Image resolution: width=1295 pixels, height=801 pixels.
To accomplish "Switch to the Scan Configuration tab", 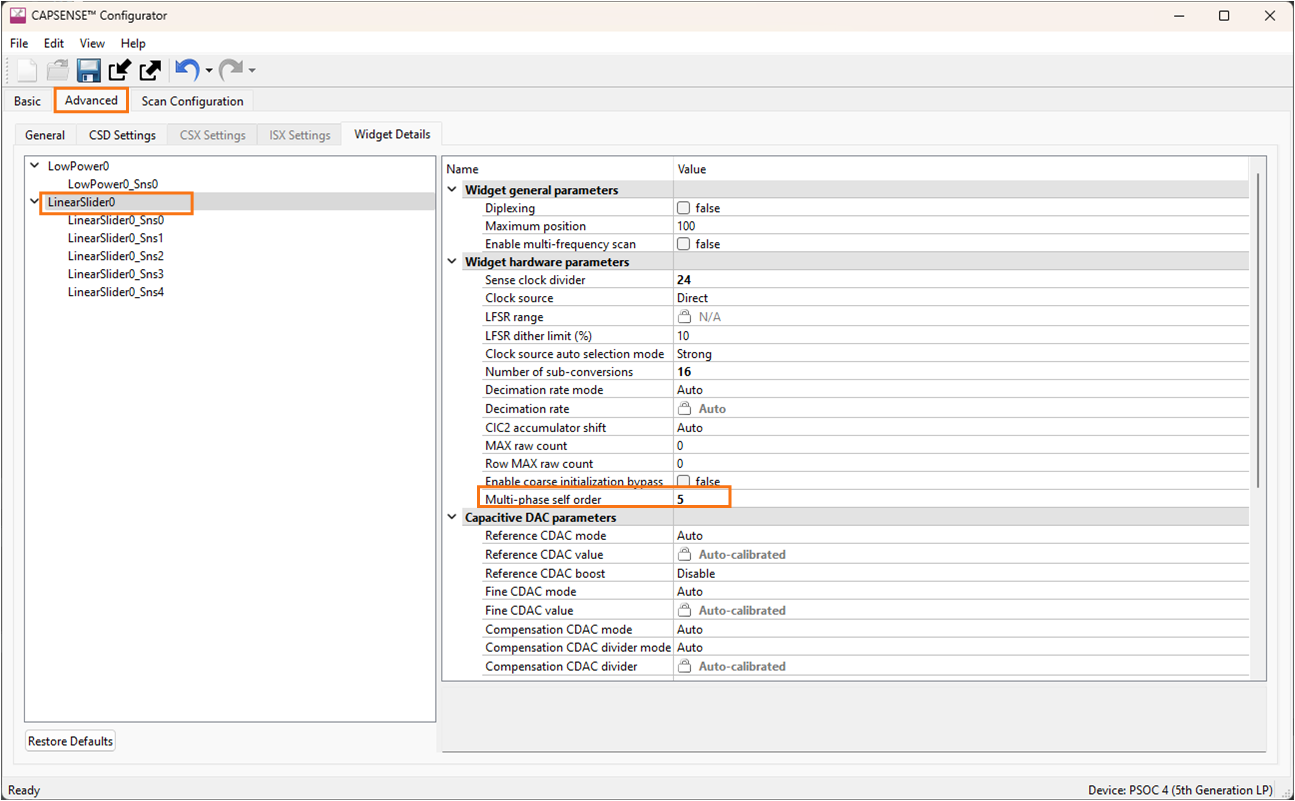I will tap(192, 101).
